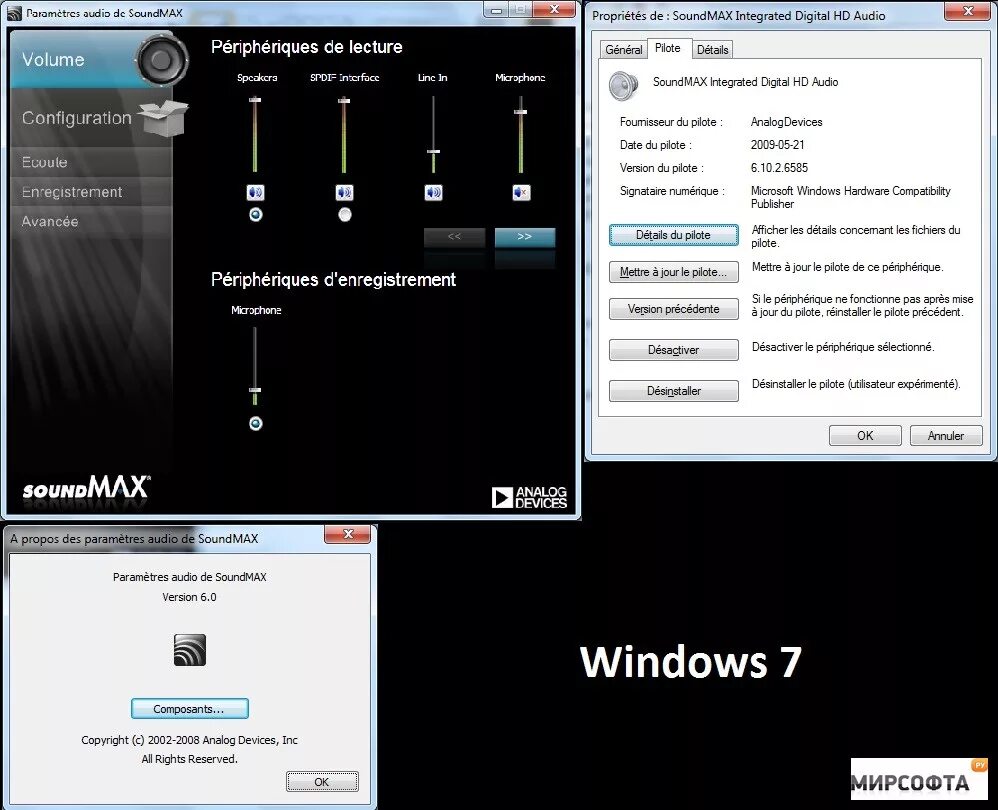Click the Microphone playback volume slider

tap(521, 134)
